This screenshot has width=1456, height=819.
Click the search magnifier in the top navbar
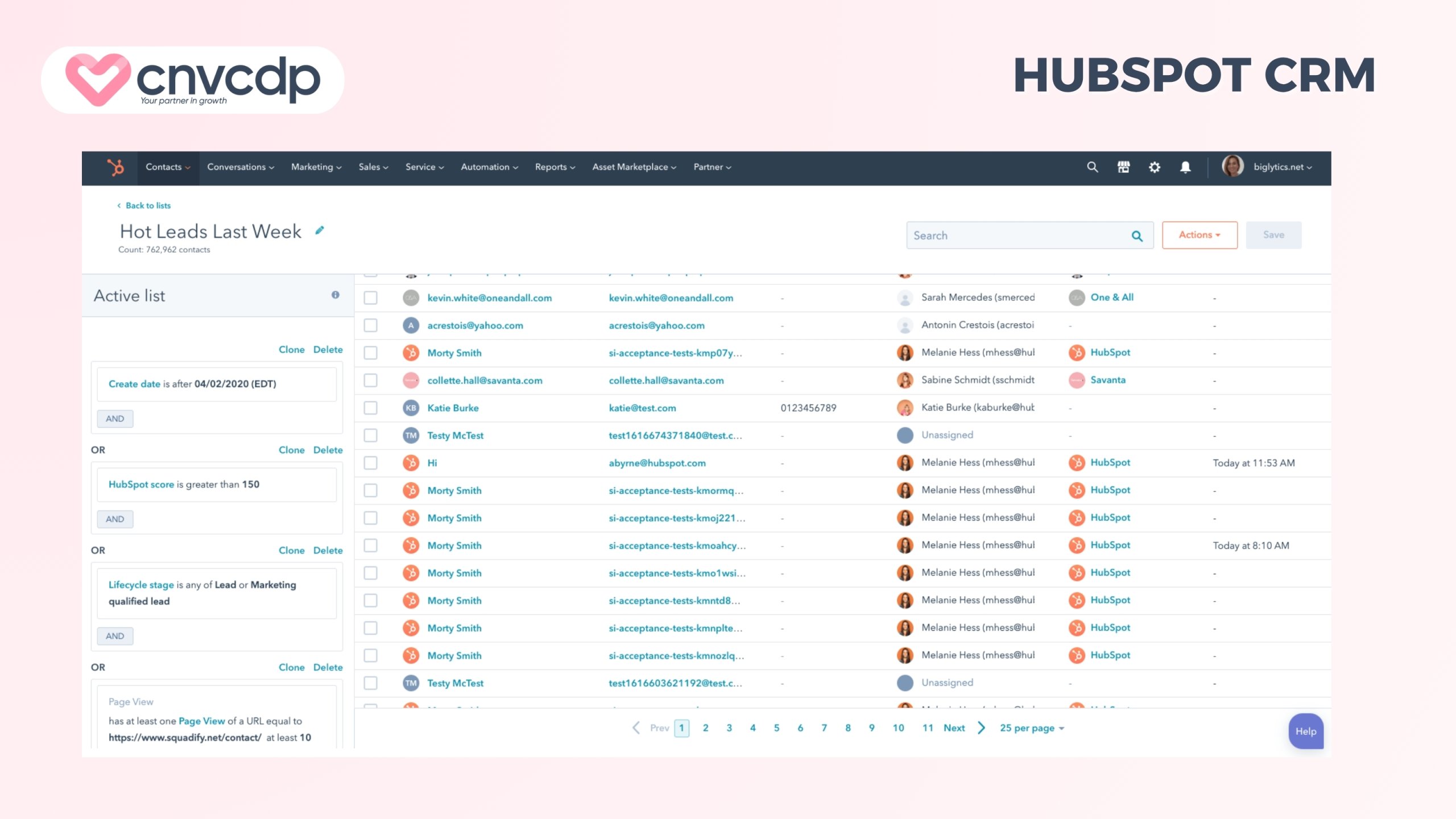(1092, 167)
